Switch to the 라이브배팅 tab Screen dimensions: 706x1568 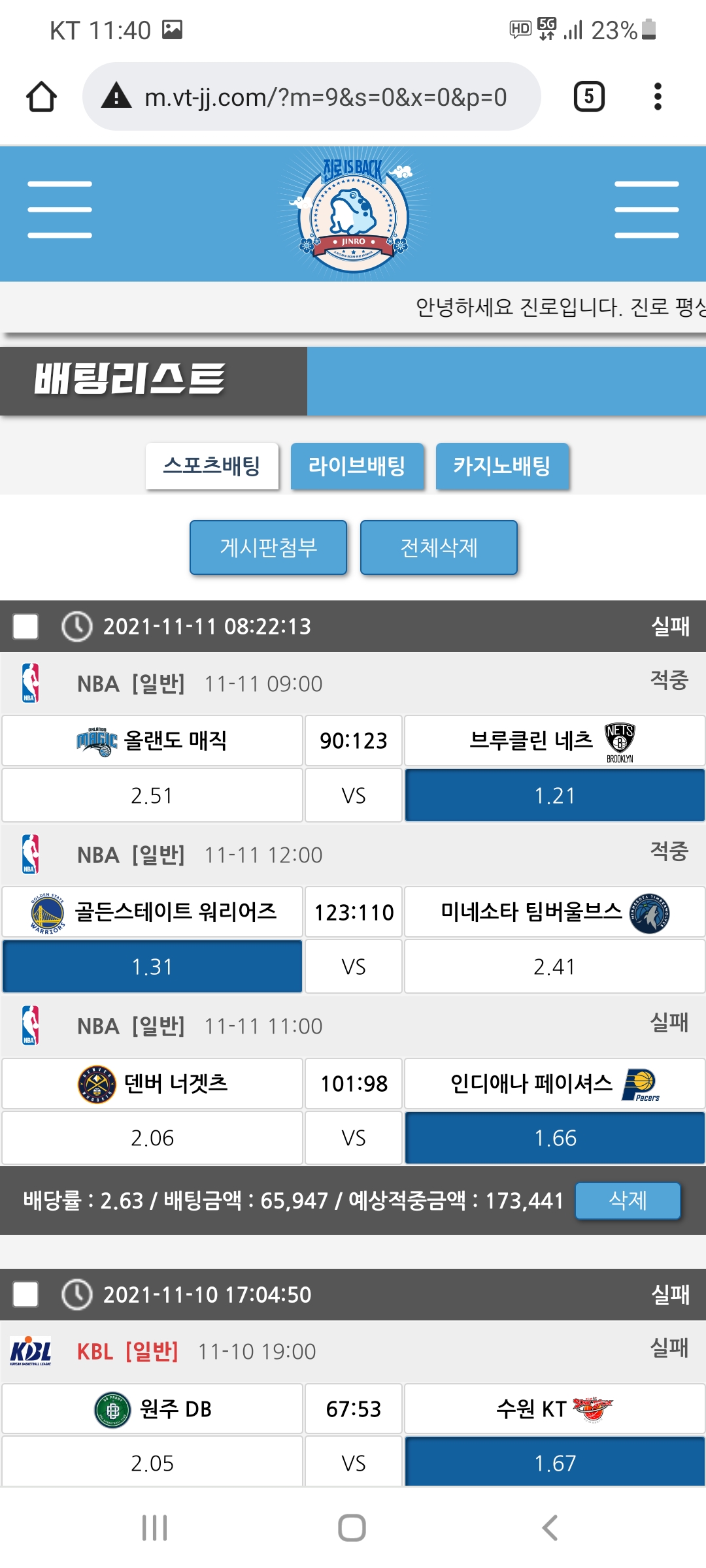coord(357,466)
